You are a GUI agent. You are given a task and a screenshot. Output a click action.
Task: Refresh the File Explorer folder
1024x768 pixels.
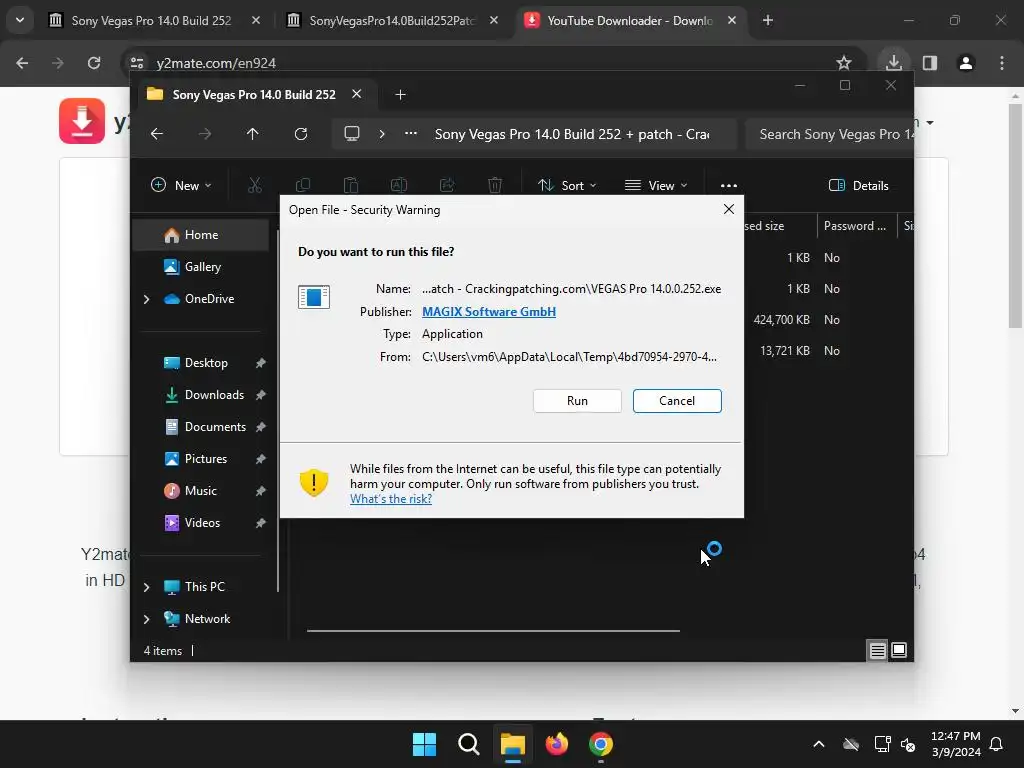300,134
